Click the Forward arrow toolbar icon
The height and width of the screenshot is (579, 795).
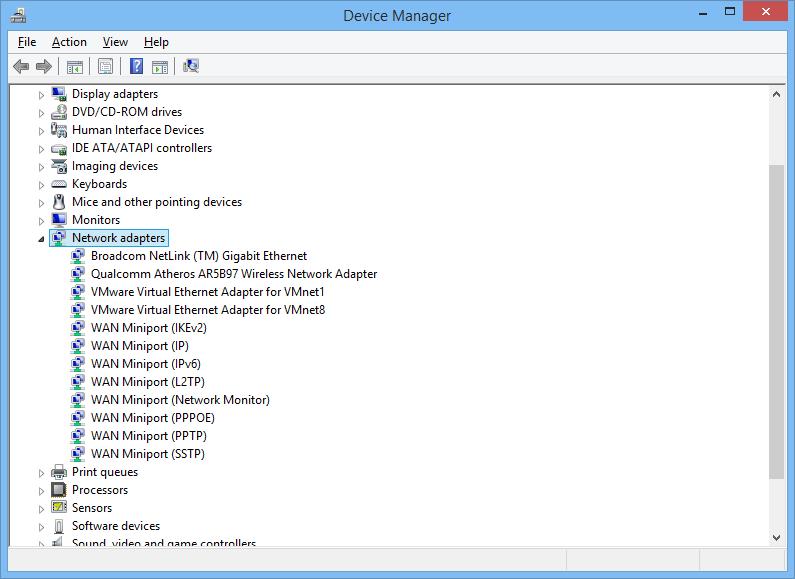pos(44,66)
